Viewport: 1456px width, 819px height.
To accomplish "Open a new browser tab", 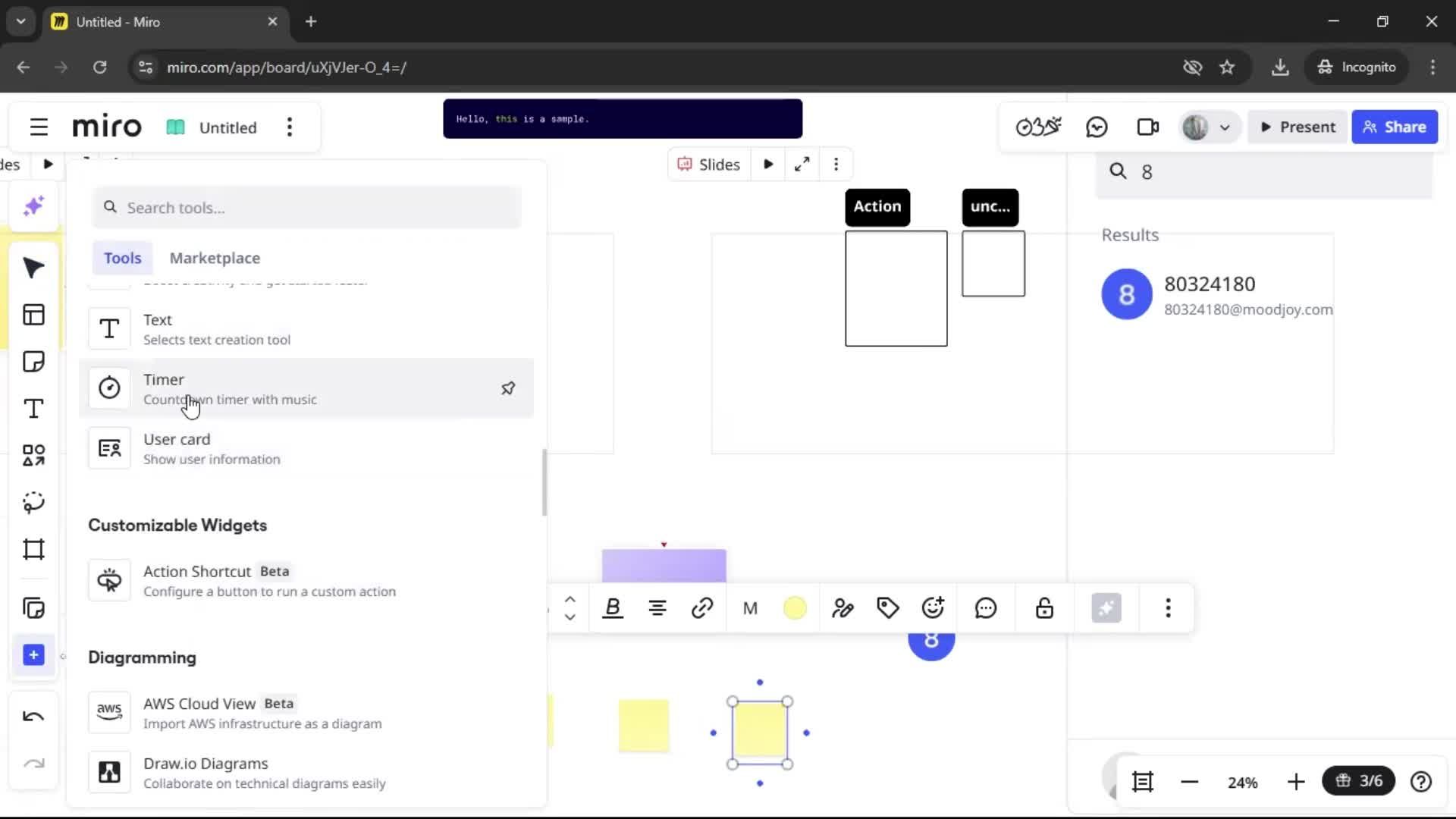I will [x=311, y=21].
